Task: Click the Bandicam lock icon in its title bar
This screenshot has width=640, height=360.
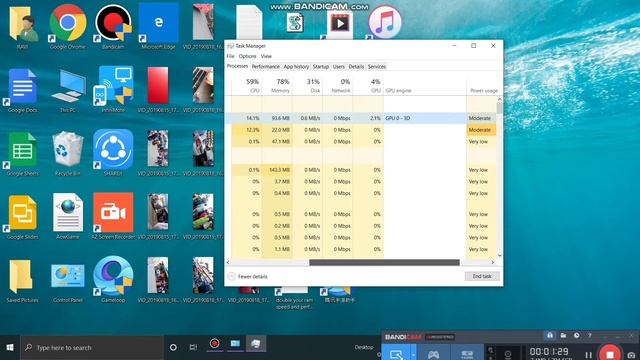Action: click(x=550, y=336)
